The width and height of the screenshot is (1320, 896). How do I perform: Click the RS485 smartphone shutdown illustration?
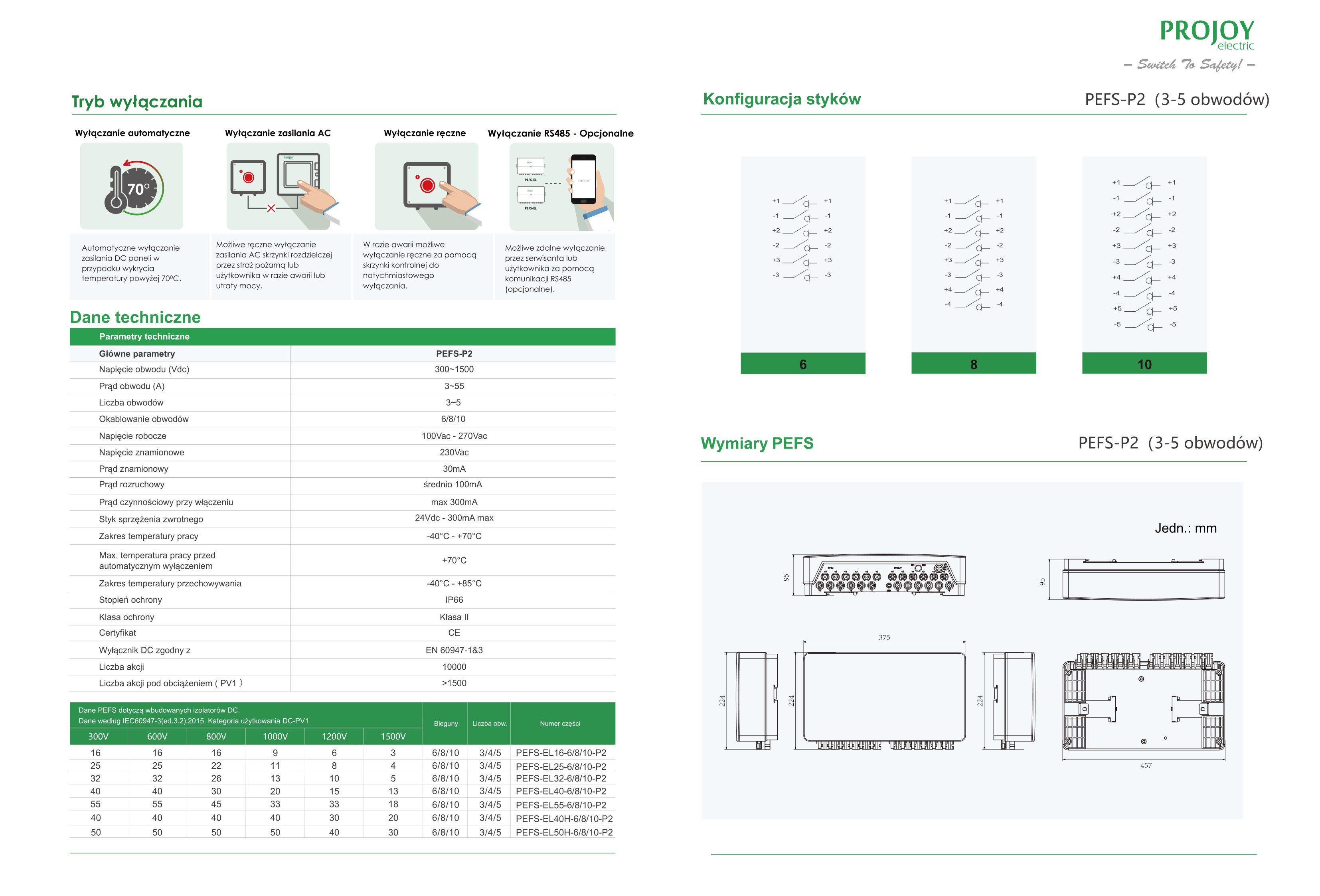561,186
